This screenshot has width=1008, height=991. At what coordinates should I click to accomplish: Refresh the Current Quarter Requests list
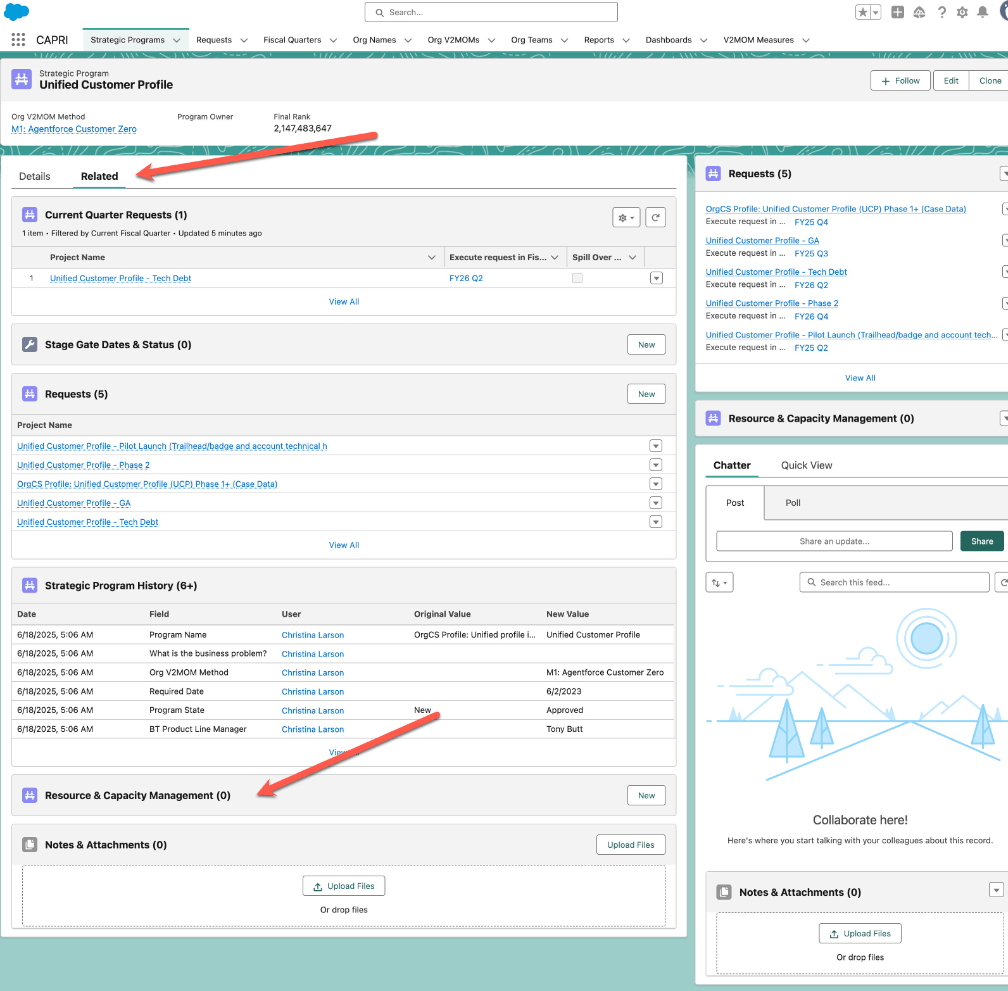(655, 218)
